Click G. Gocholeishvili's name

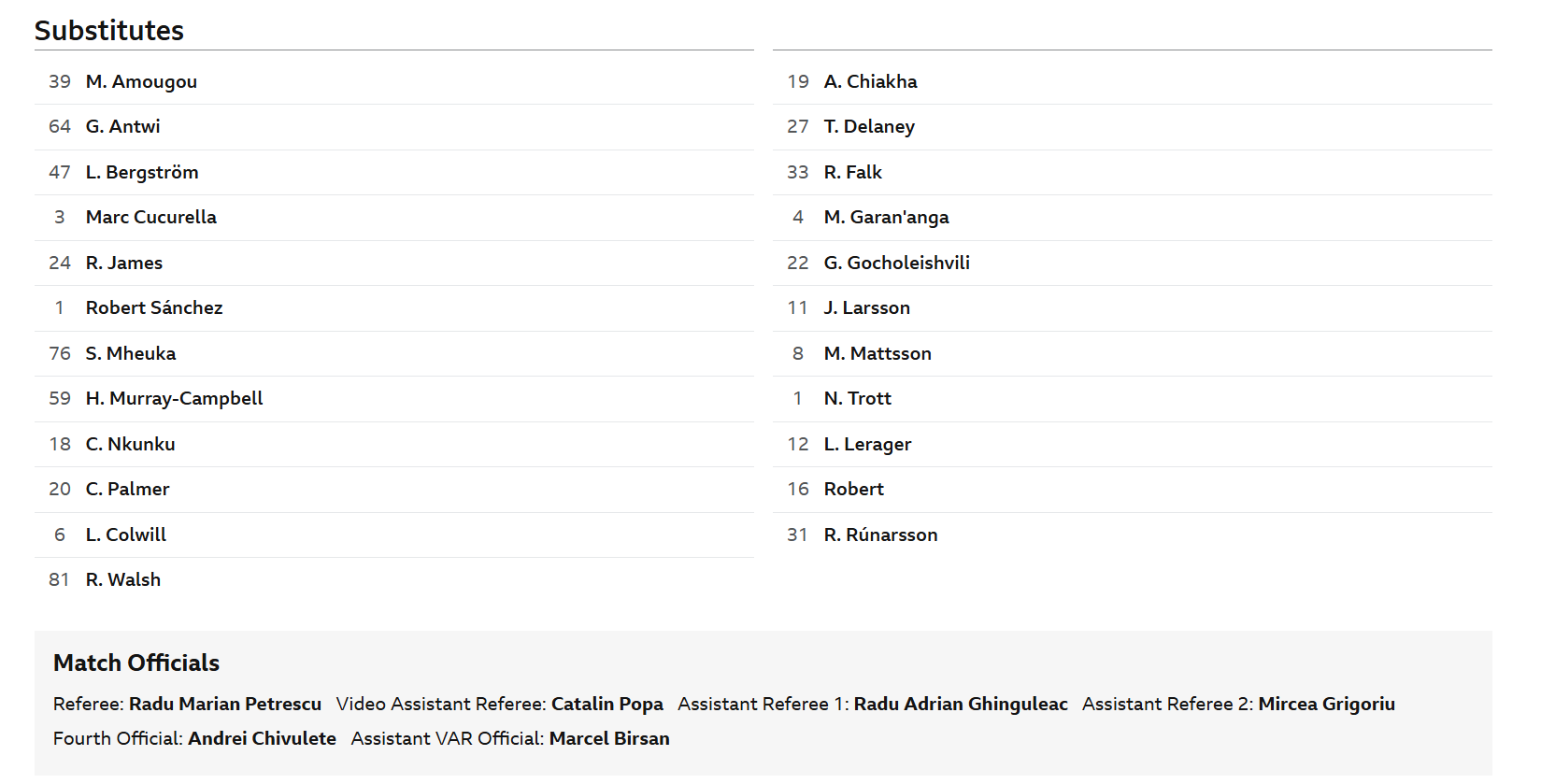click(x=896, y=263)
